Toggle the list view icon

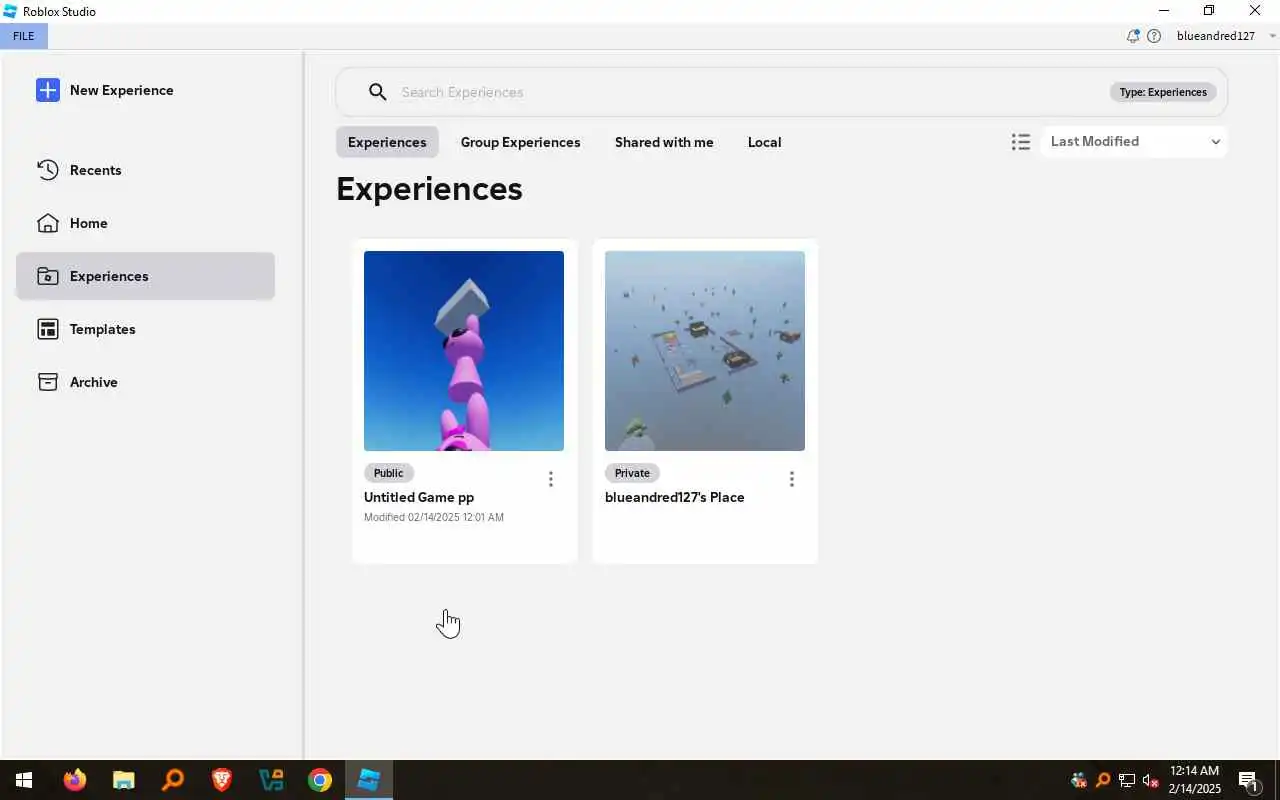coord(1020,142)
